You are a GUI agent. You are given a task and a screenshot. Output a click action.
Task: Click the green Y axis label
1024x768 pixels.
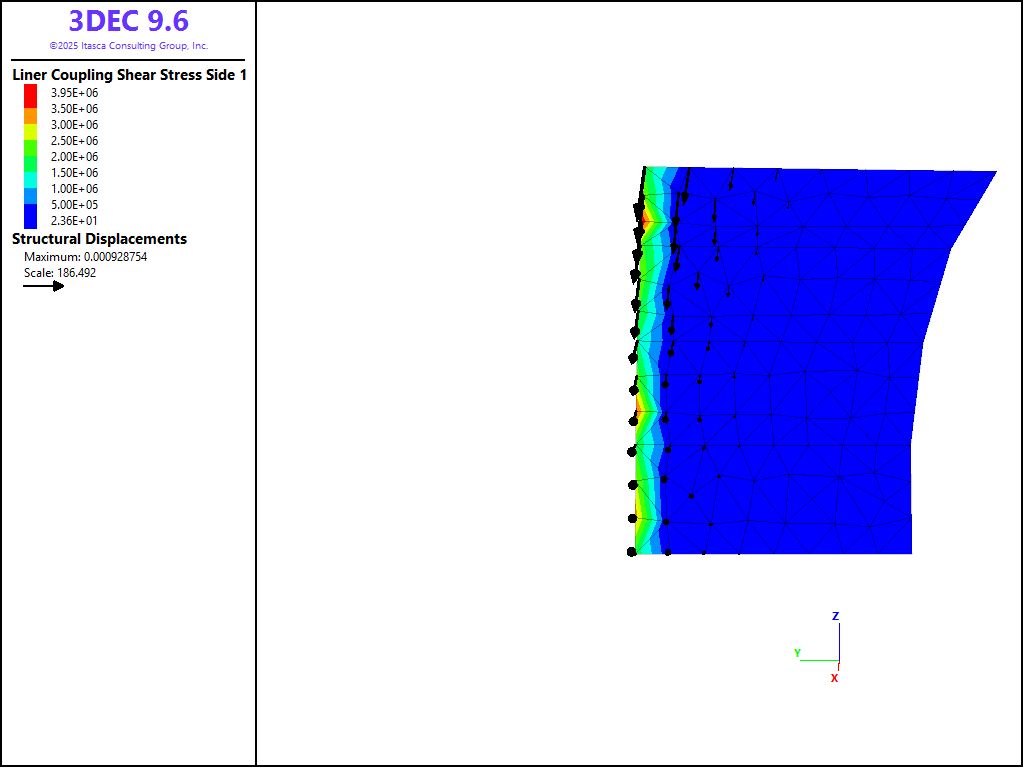(x=797, y=653)
